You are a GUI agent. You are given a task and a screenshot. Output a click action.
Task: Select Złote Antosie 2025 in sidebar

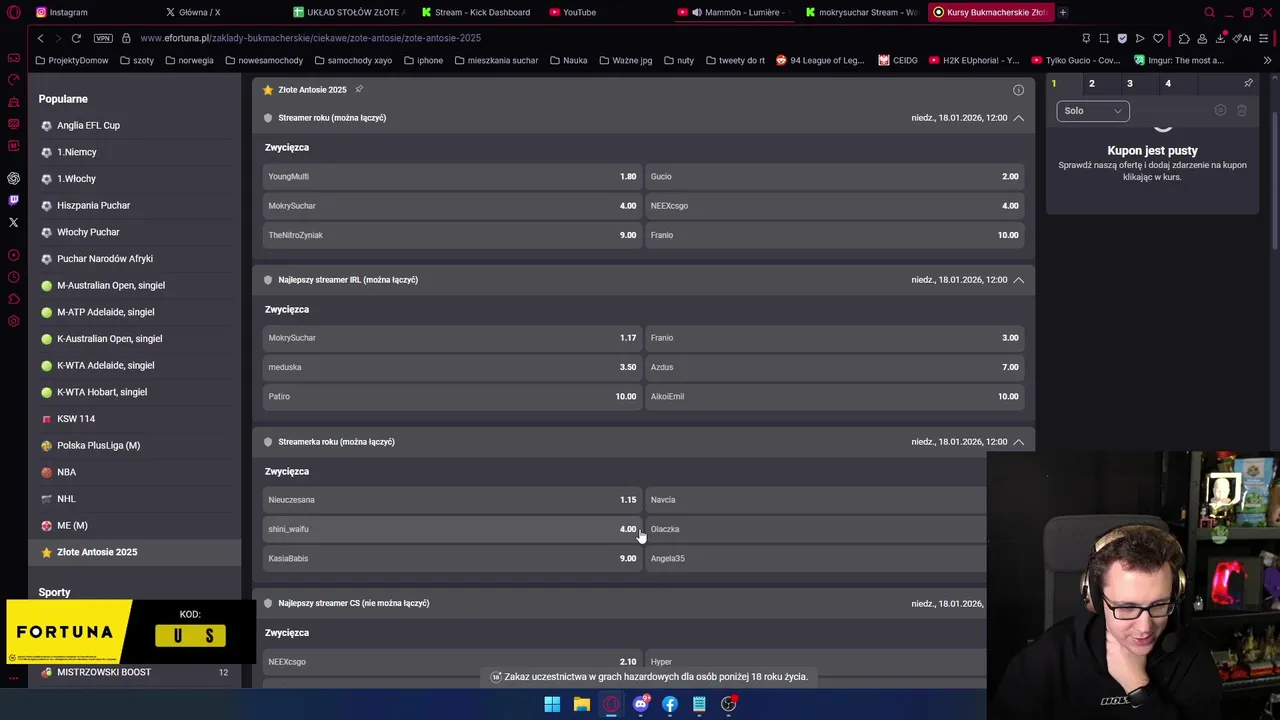click(x=134, y=552)
